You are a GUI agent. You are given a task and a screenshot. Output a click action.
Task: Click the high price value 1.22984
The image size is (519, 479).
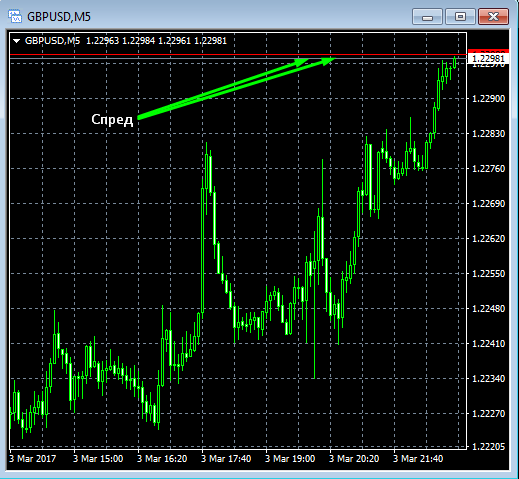pyautogui.click(x=139, y=41)
